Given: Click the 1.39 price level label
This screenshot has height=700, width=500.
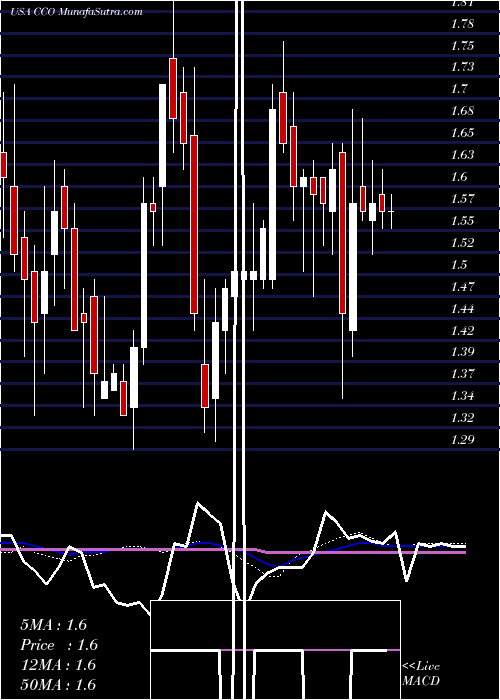Looking at the screenshot, I should pos(462,352).
